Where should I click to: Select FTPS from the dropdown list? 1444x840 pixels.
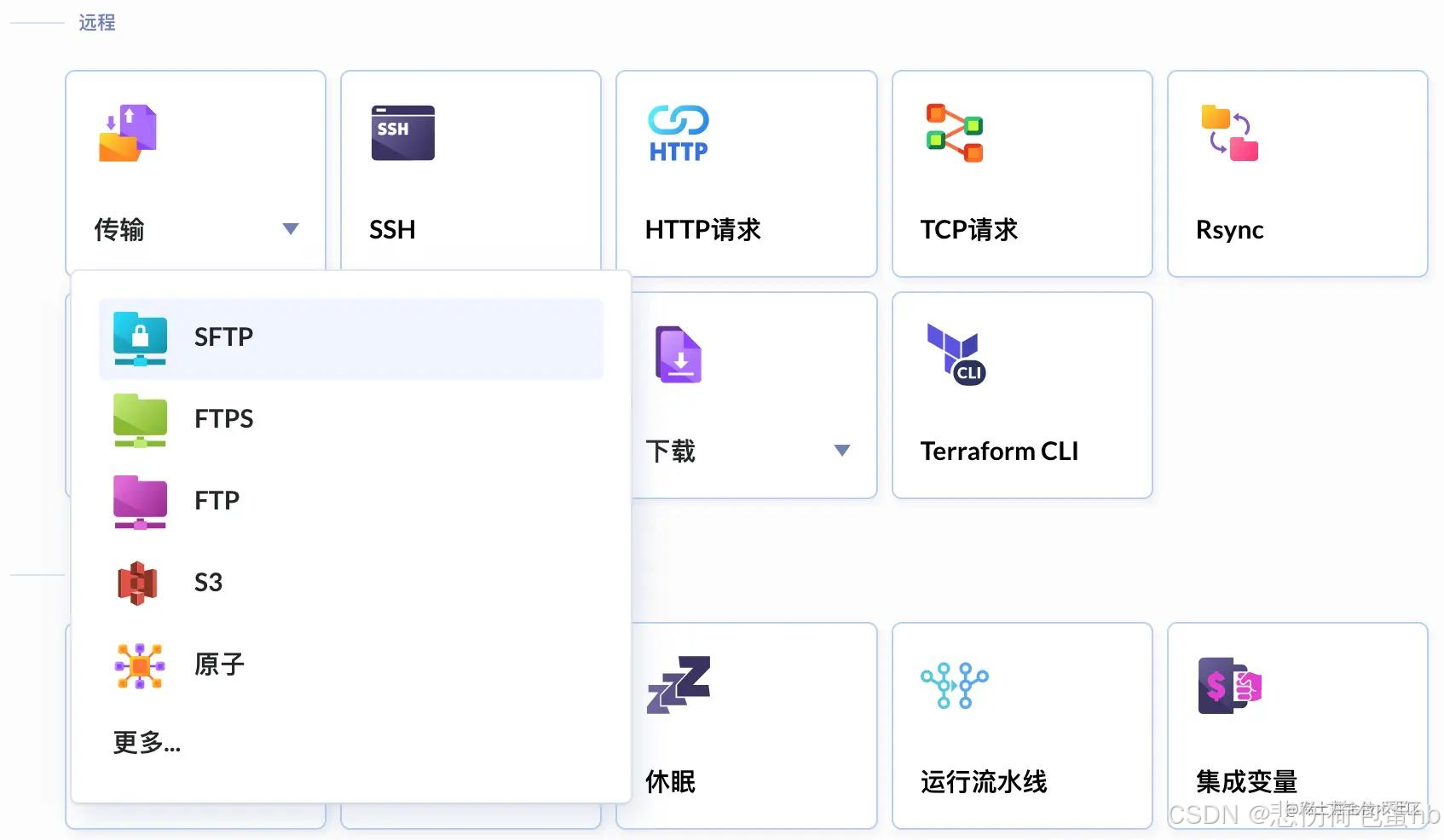(x=351, y=420)
